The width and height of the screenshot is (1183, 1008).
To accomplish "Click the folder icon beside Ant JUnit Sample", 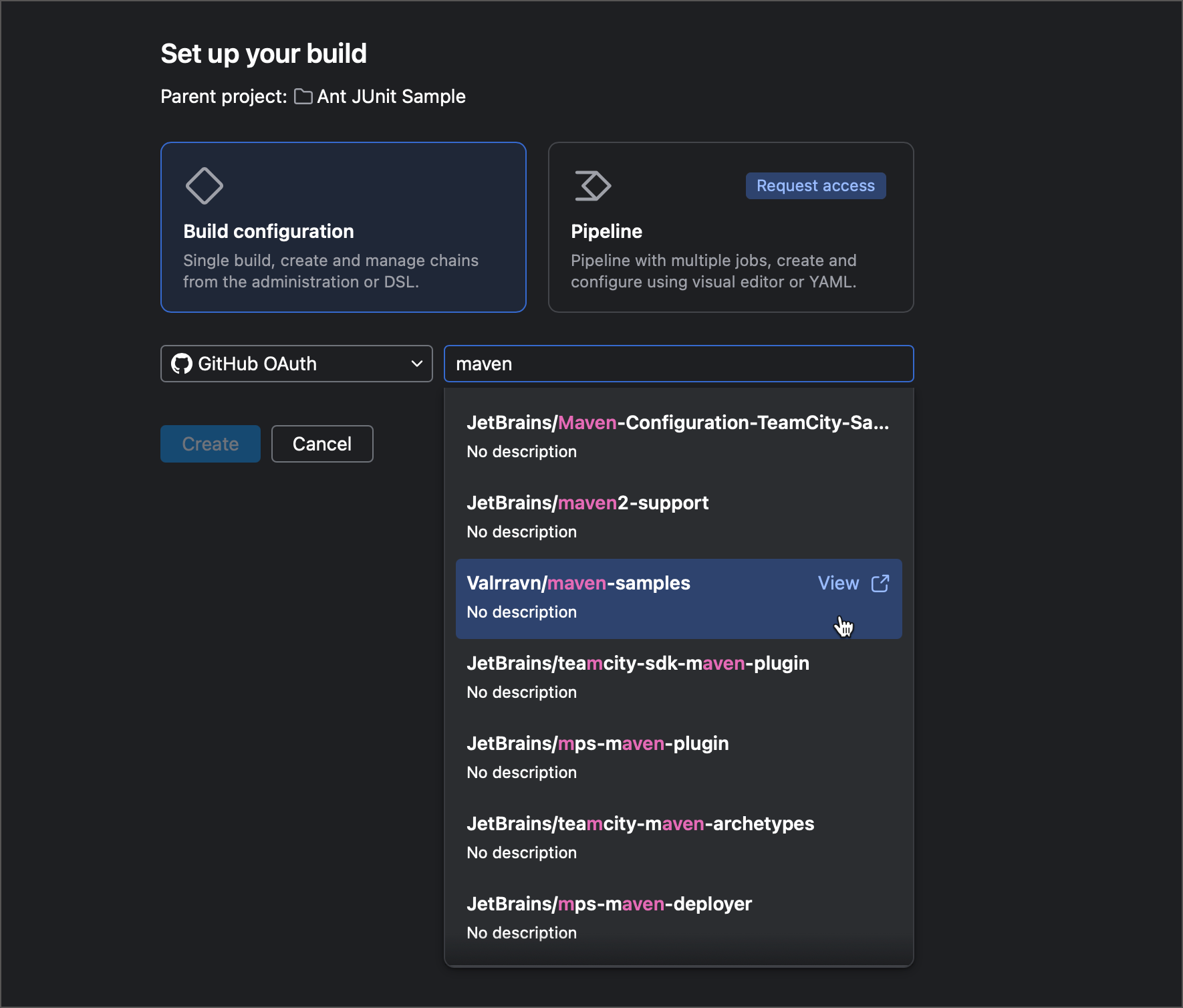I will [303, 97].
